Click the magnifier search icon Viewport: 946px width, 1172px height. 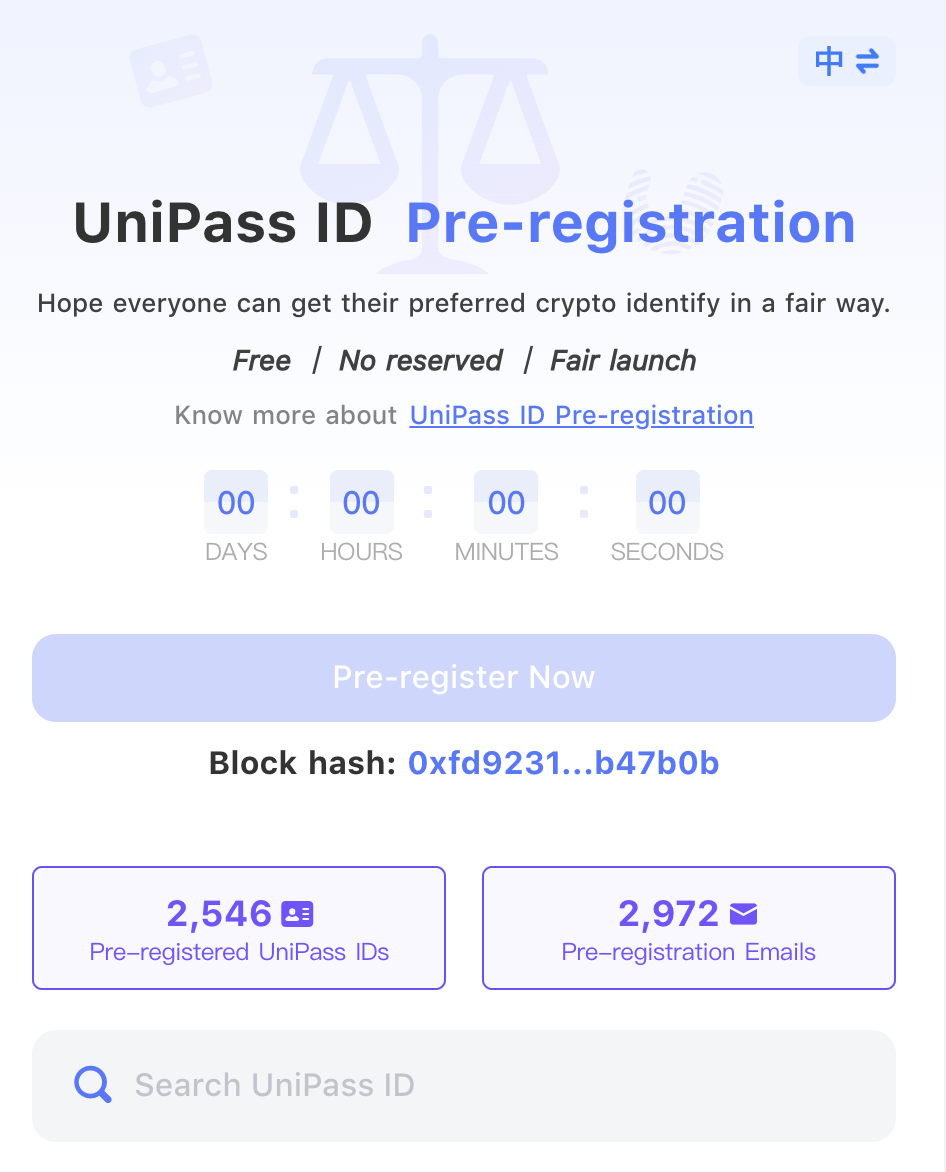tap(93, 1085)
